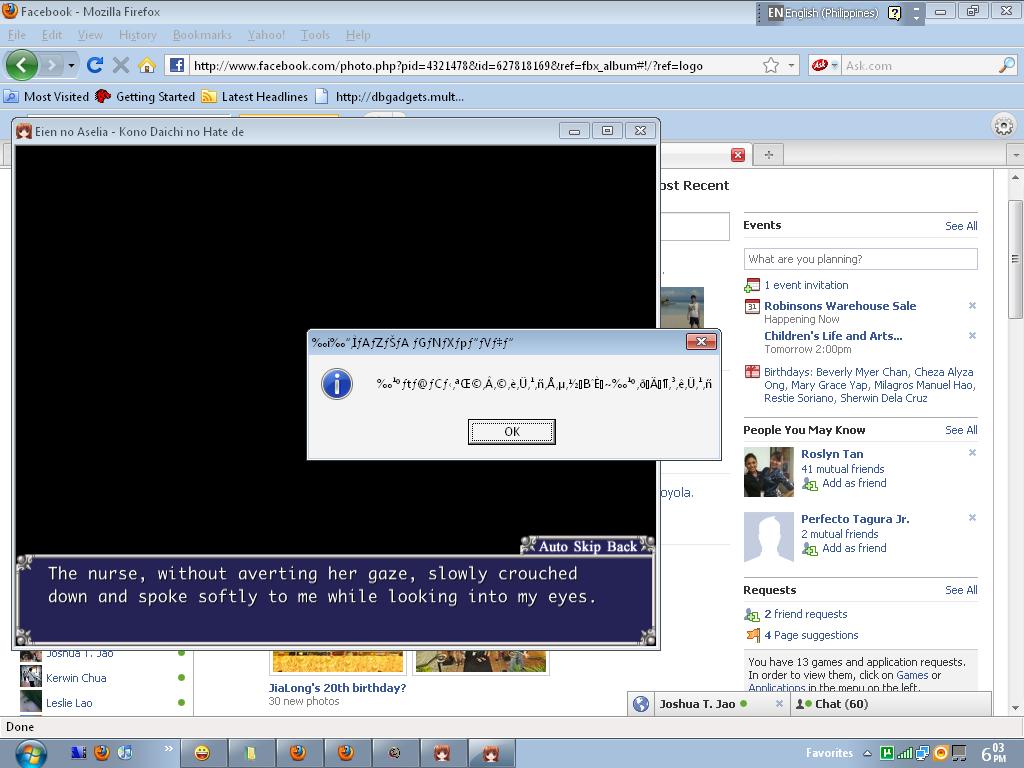
Task: Click the globe icon left of Joshua T. Jao chat
Action: pyautogui.click(x=641, y=704)
